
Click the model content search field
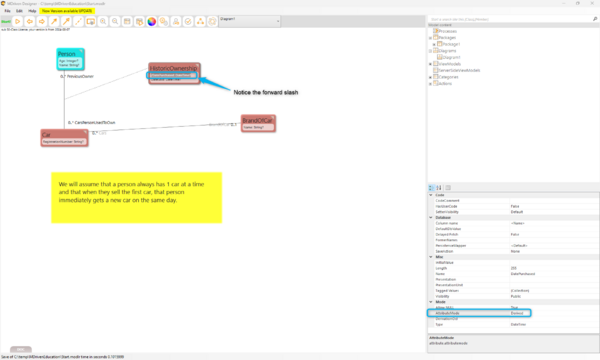tap(510, 19)
